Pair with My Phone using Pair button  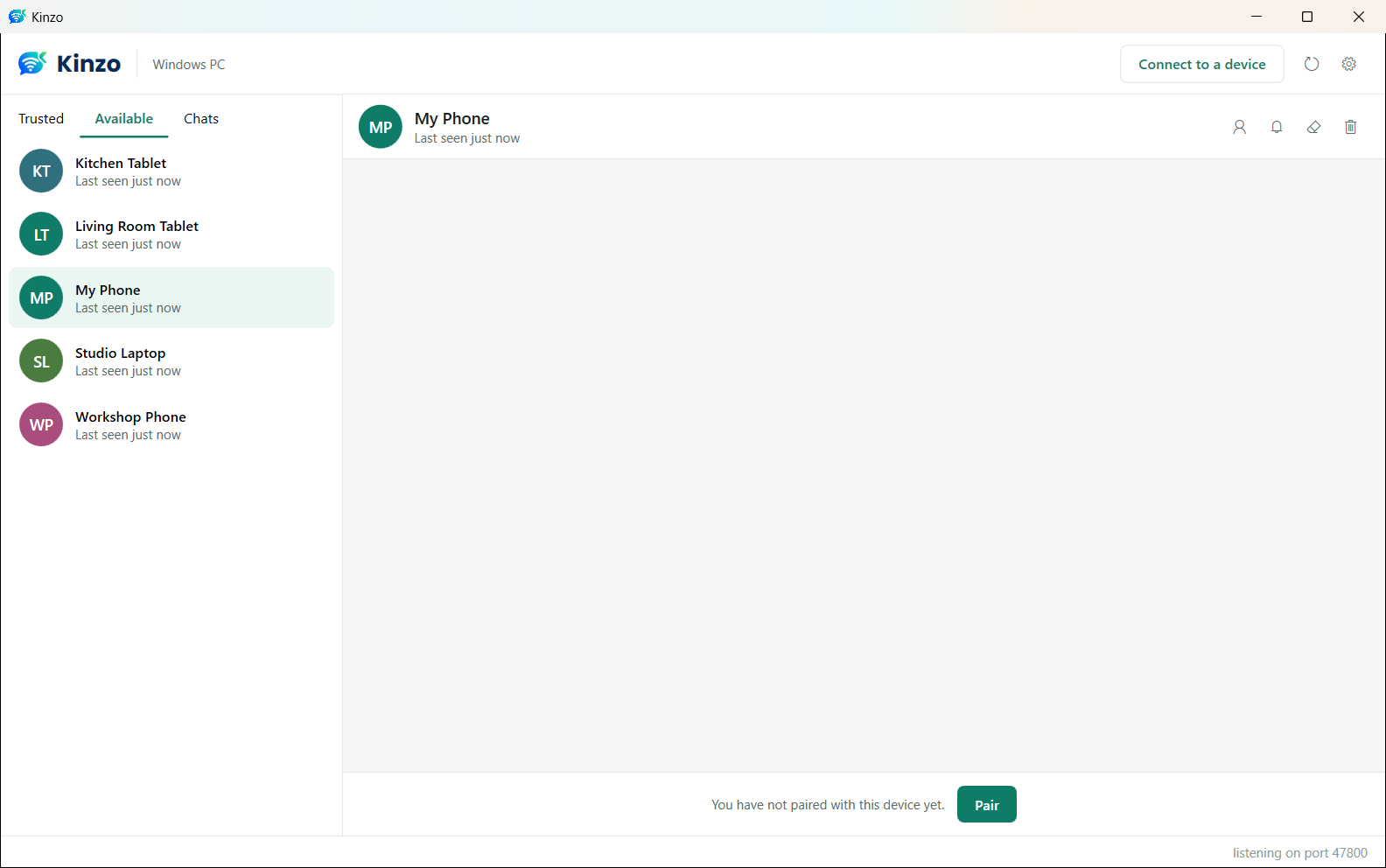coord(987,805)
